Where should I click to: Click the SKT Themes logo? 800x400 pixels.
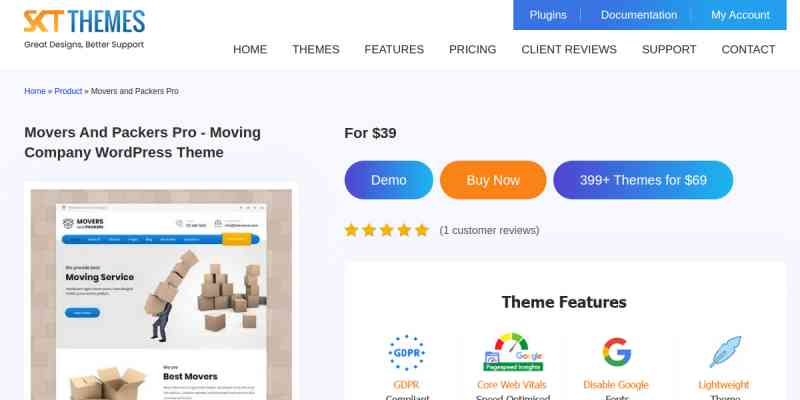point(84,30)
